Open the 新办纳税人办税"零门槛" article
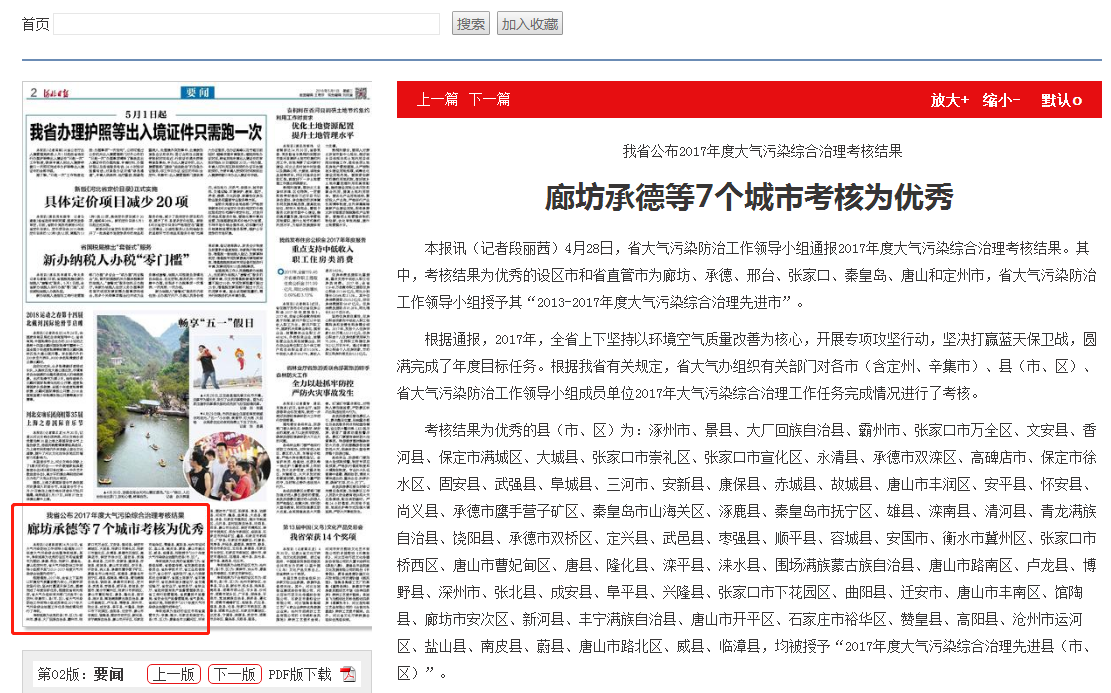The image size is (1111, 693). coord(116,260)
